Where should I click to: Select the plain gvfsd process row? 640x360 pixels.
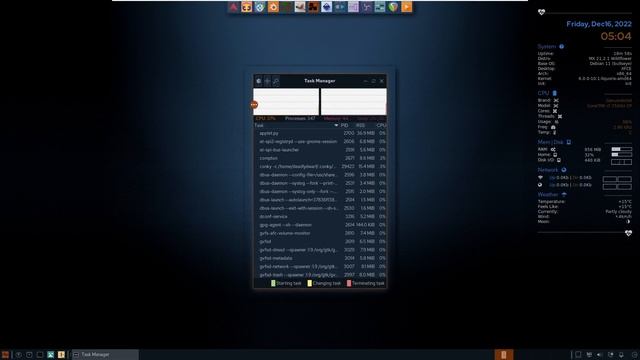[x=320, y=242]
